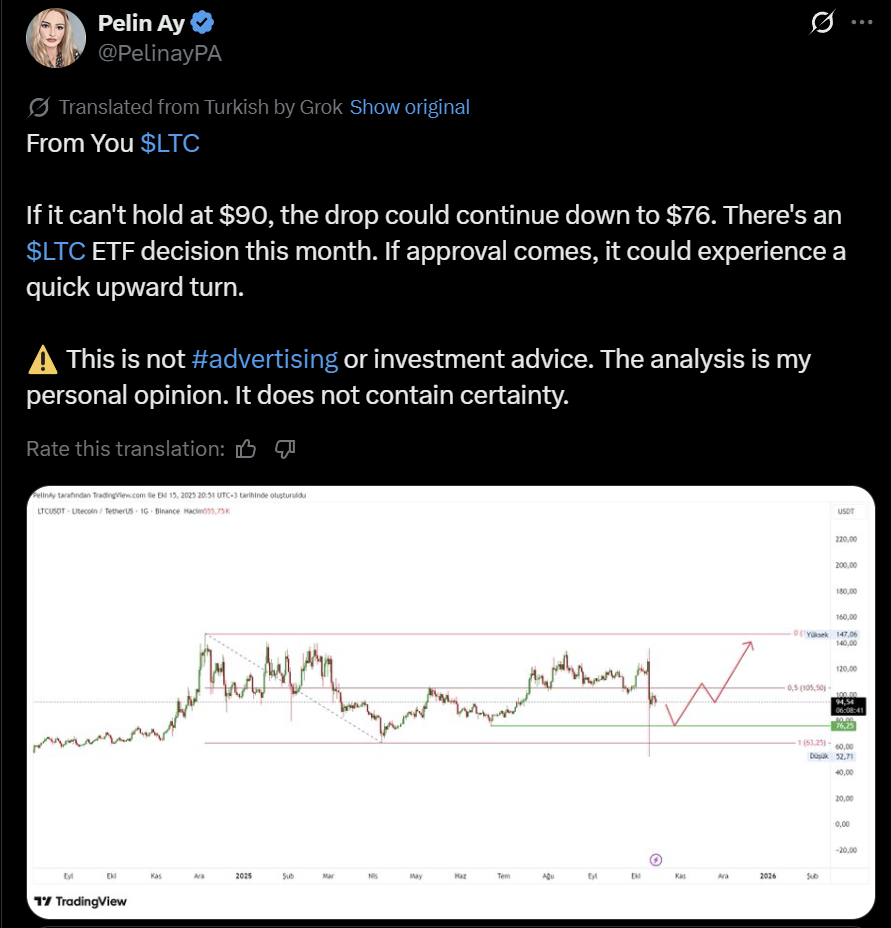Click the purple lightning icon on chart
Image resolution: width=891 pixels, height=928 pixels.
pyautogui.click(x=656, y=858)
